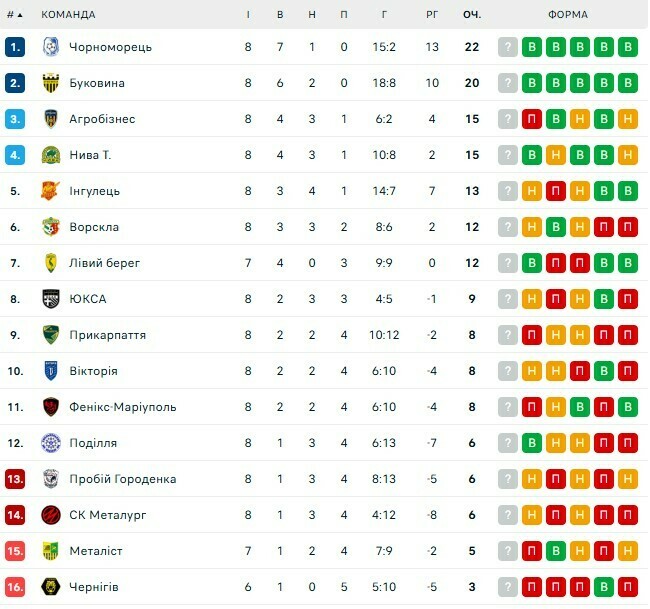
Task: Click the Фенікс-Маріуполь team logo
Action: point(51,407)
